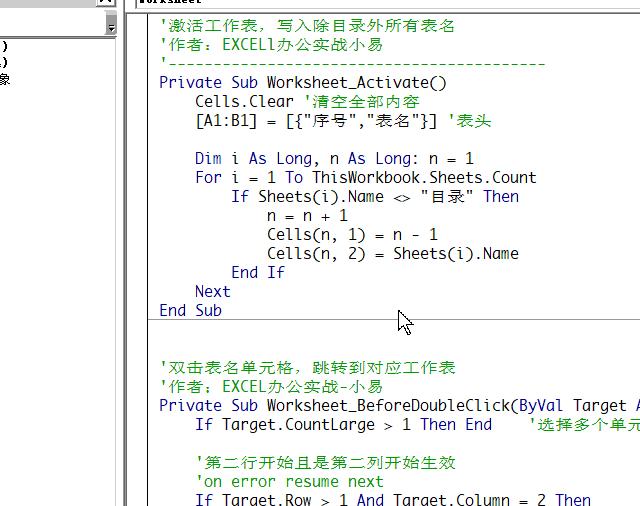Click the 'Cells(n, 2) = Sheets(i).Name' line
Screen dimensions: 640x506
point(393,254)
